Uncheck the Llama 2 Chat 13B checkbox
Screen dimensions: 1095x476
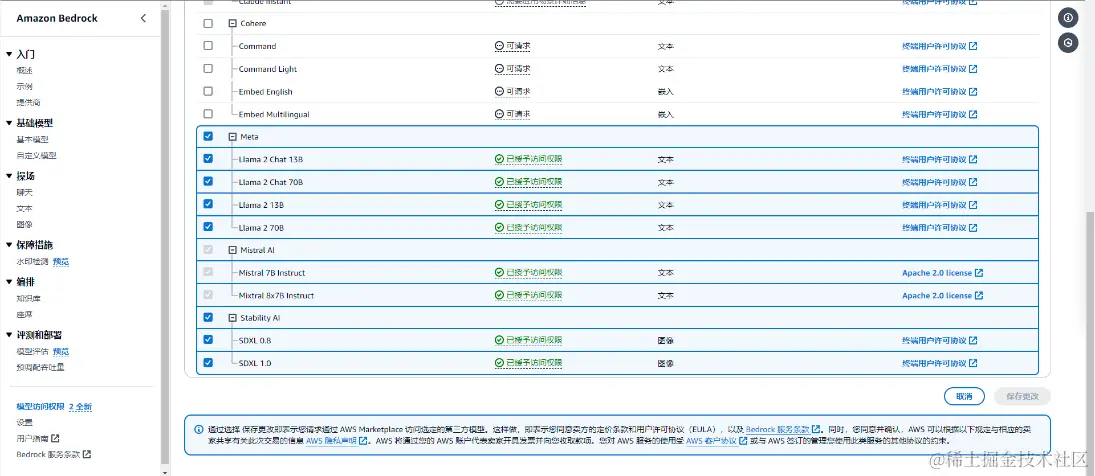[x=208, y=158]
